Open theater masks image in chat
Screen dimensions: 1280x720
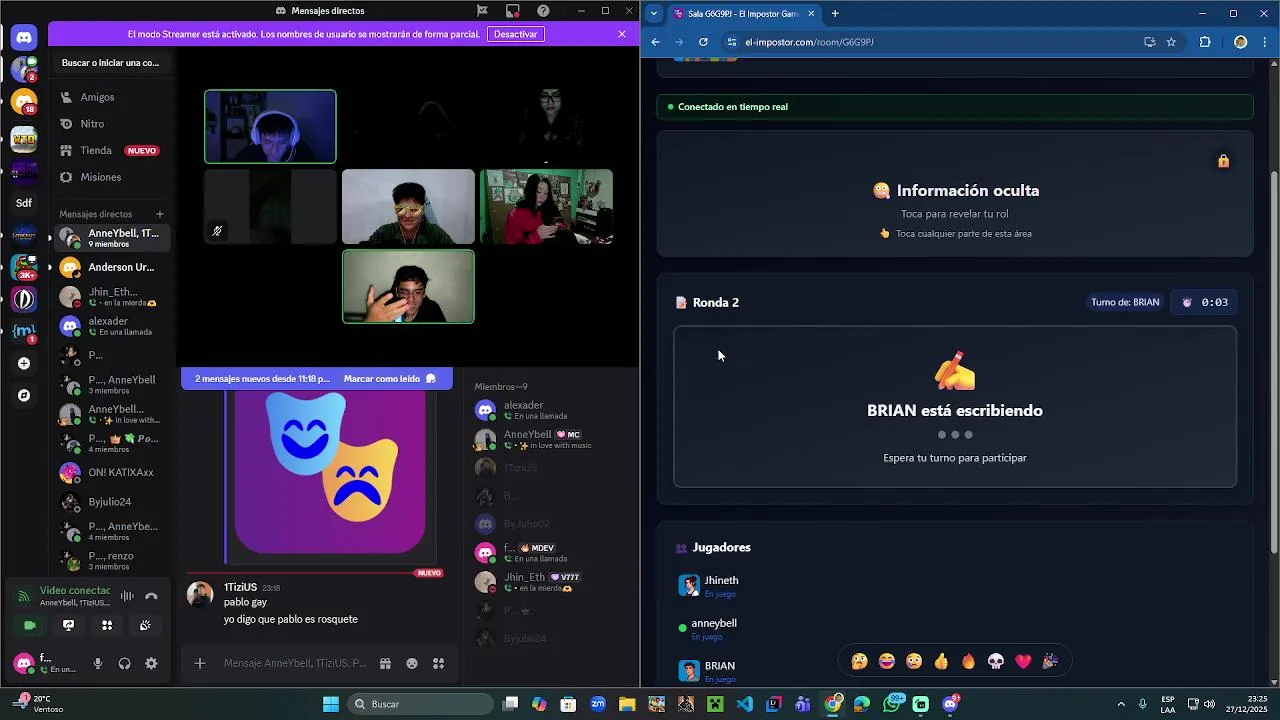330,472
